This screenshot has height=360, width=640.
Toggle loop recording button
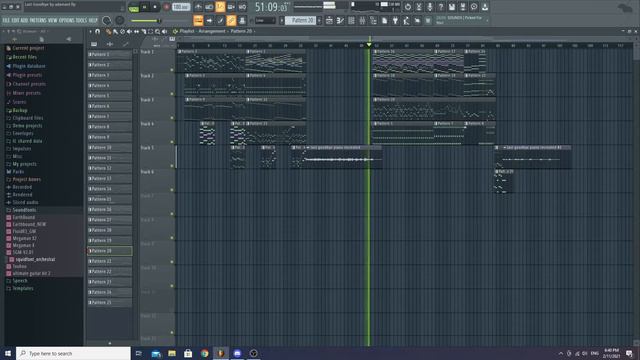click(x=242, y=7)
